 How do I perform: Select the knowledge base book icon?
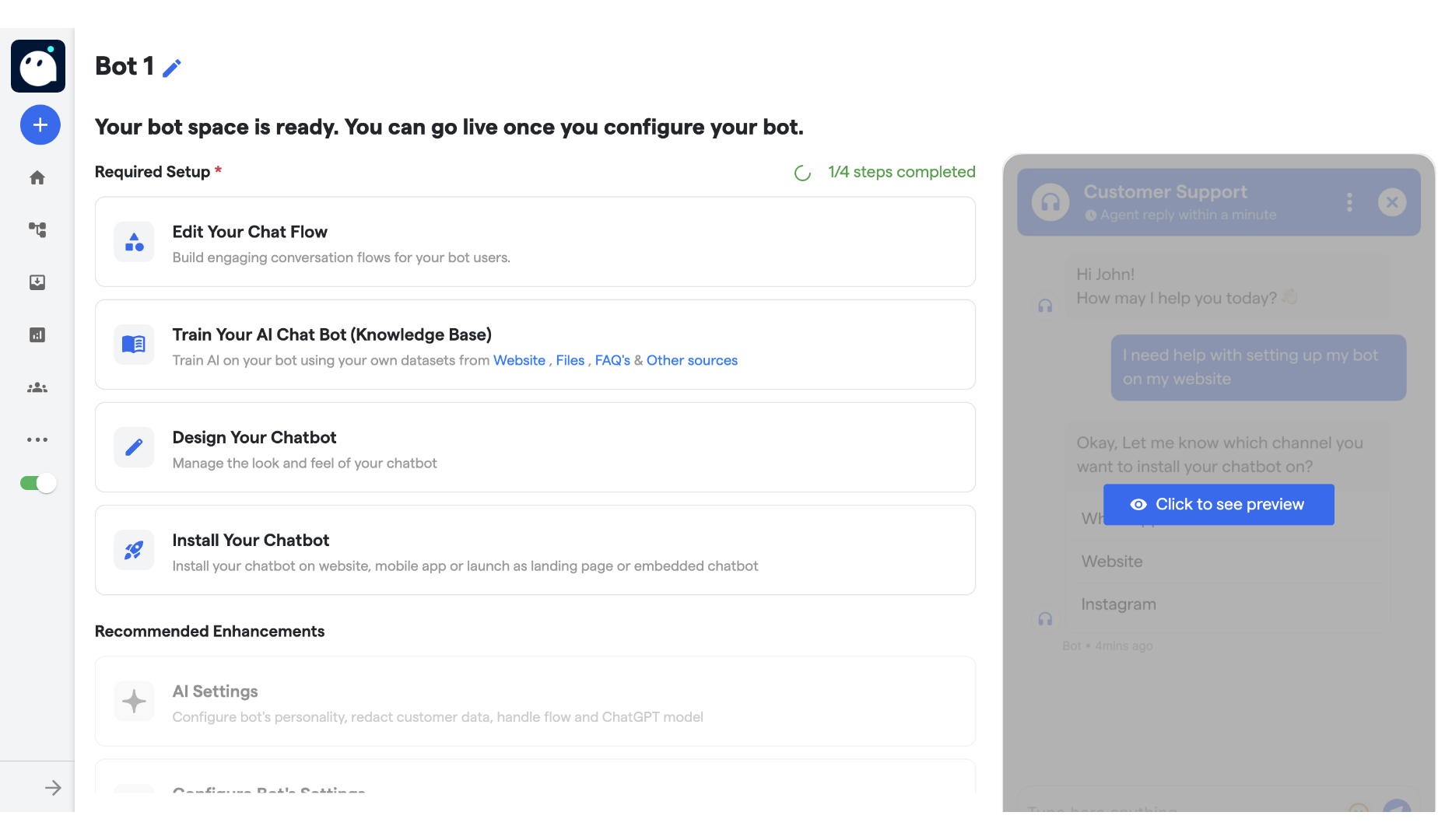pyautogui.click(x=133, y=345)
